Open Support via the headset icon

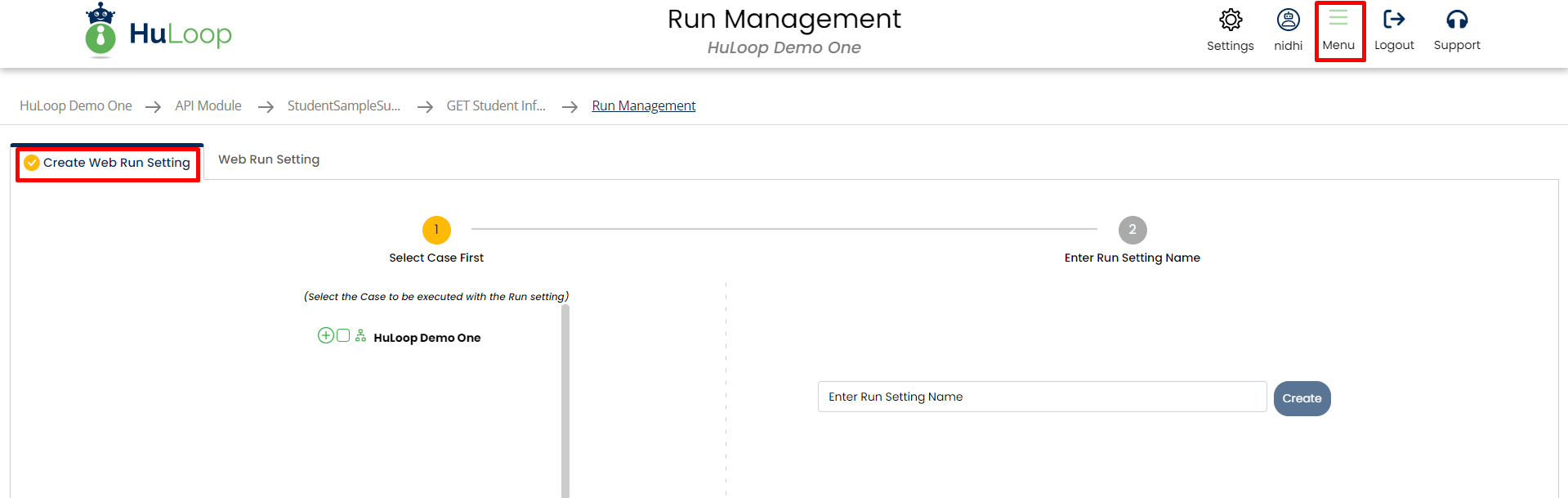click(x=1456, y=20)
